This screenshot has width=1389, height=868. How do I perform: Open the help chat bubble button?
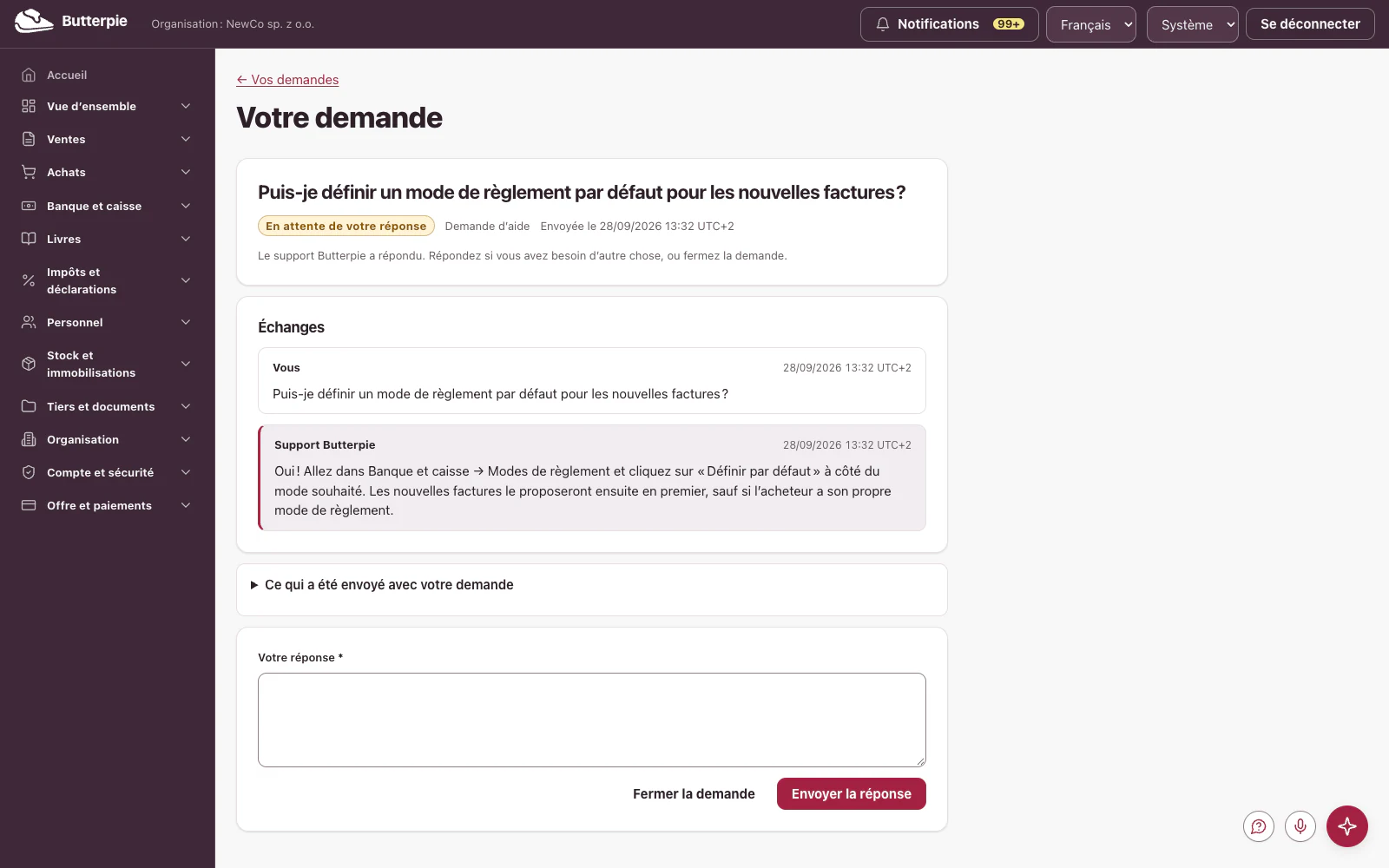1259,826
